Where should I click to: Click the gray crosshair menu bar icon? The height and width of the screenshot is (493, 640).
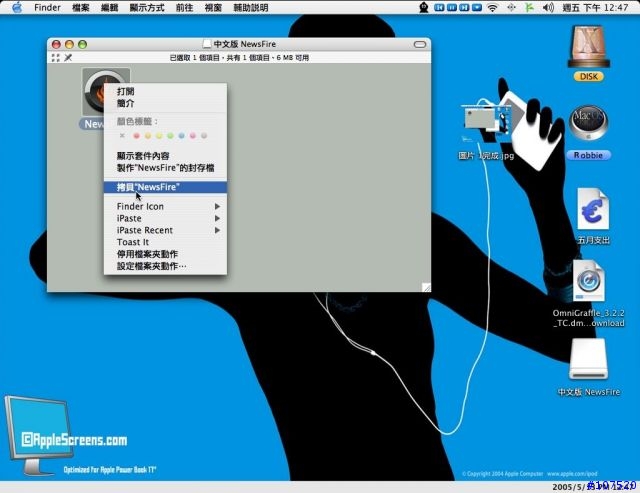pyautogui.click(x=511, y=7)
